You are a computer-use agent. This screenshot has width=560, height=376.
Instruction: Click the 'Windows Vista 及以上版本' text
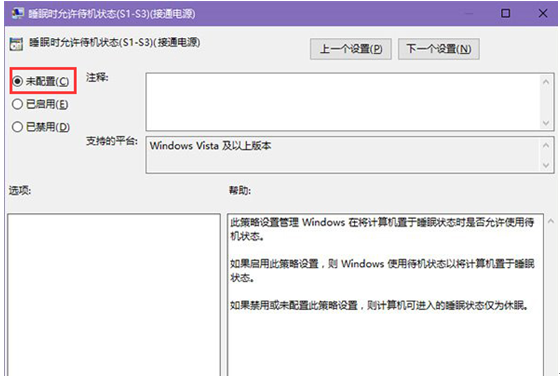coord(210,146)
